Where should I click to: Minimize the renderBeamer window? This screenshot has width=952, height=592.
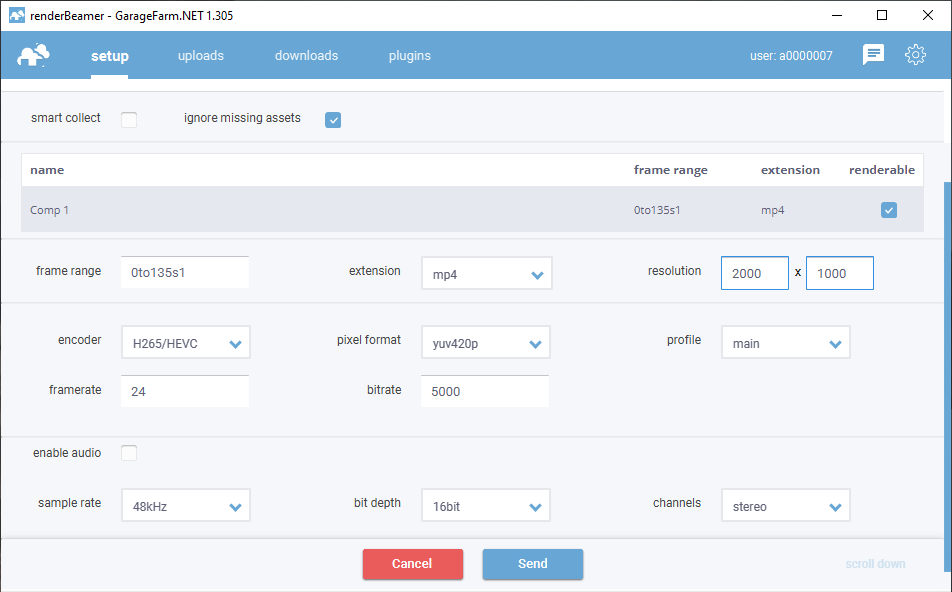837,15
